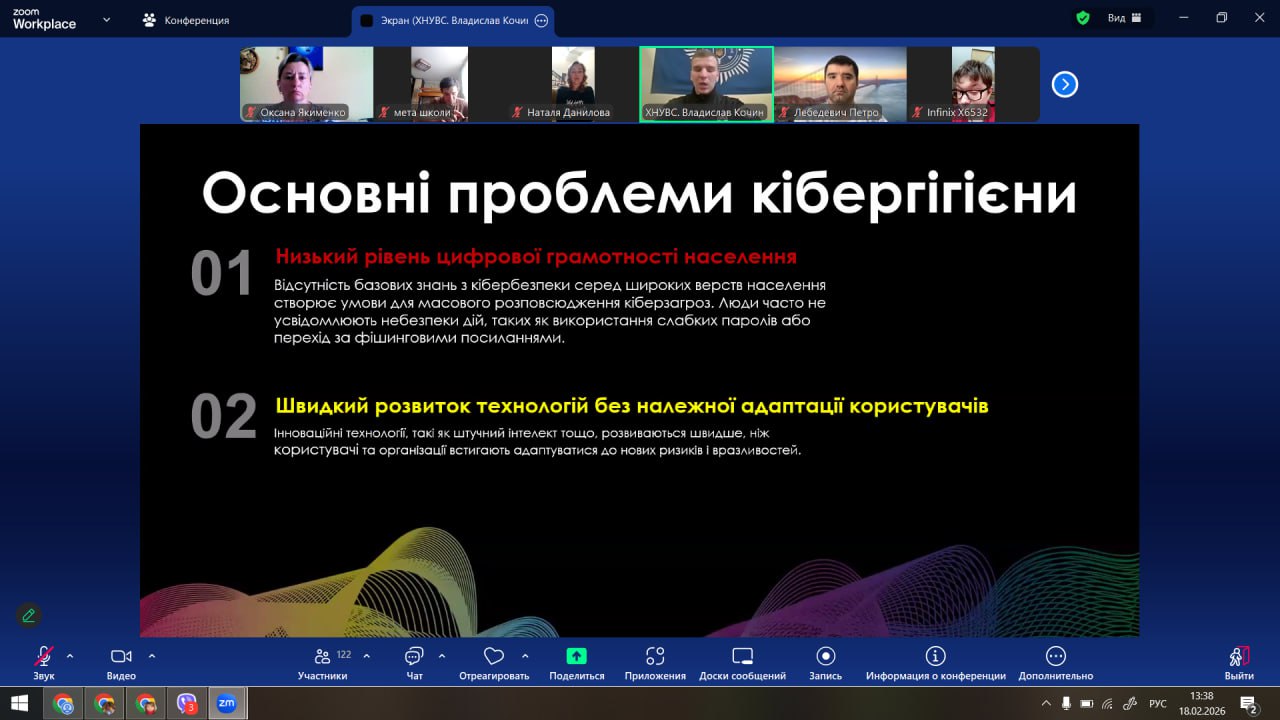
Task: Open the Чат chat panel
Action: [x=414, y=657]
